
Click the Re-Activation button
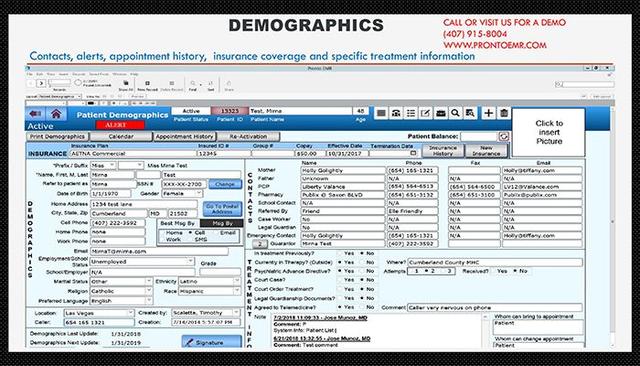coord(248,137)
